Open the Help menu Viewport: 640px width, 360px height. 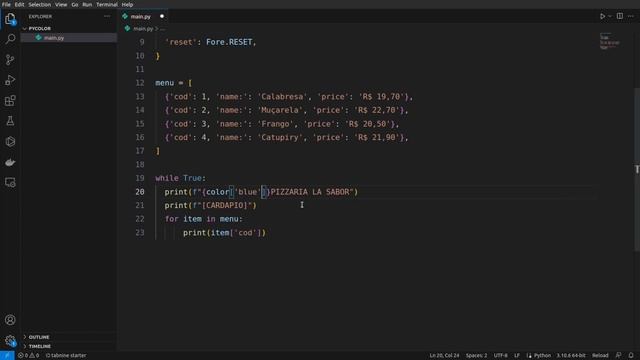127,4
